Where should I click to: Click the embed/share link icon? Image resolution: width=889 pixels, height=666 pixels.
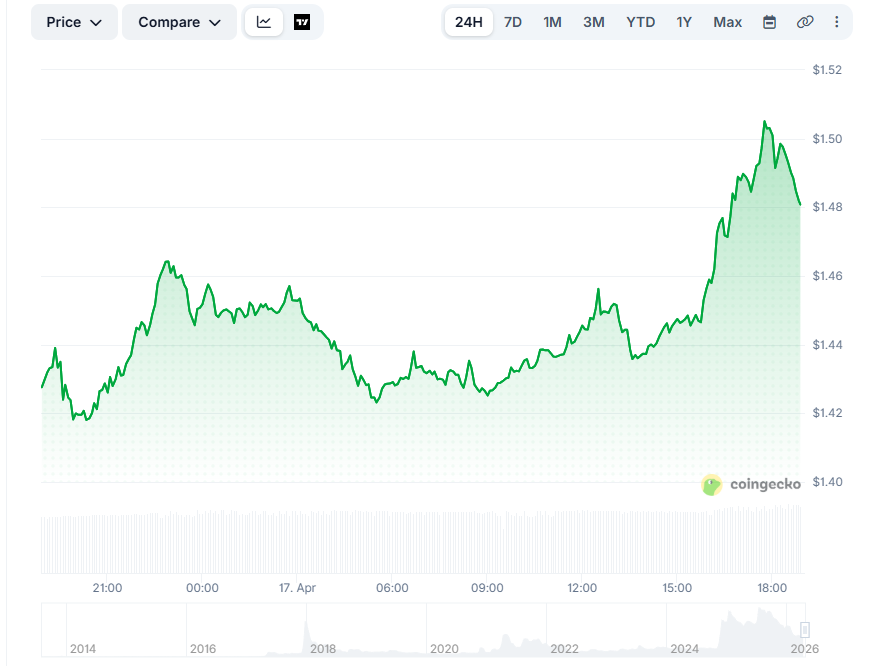click(x=805, y=21)
